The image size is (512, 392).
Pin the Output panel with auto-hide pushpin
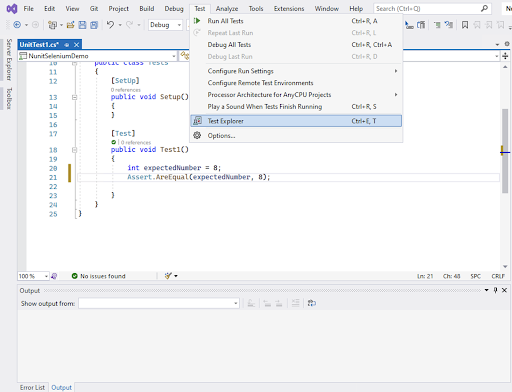(x=495, y=290)
